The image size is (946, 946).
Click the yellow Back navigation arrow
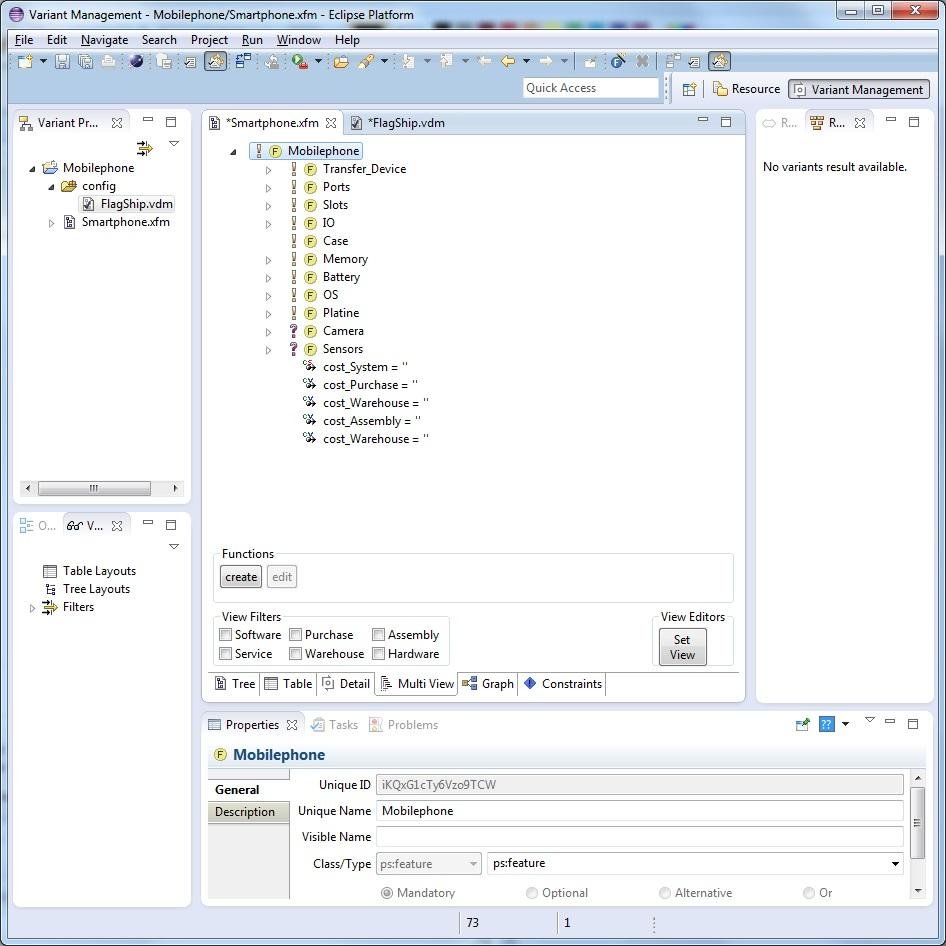[508, 61]
